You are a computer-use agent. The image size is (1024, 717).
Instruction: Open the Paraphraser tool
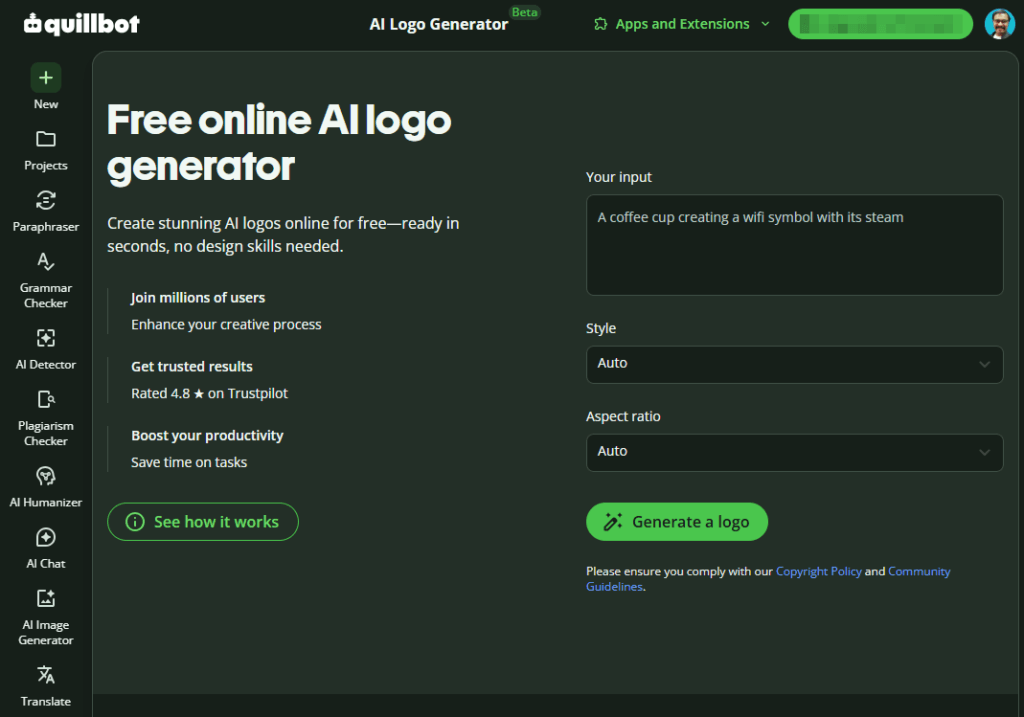point(46,212)
